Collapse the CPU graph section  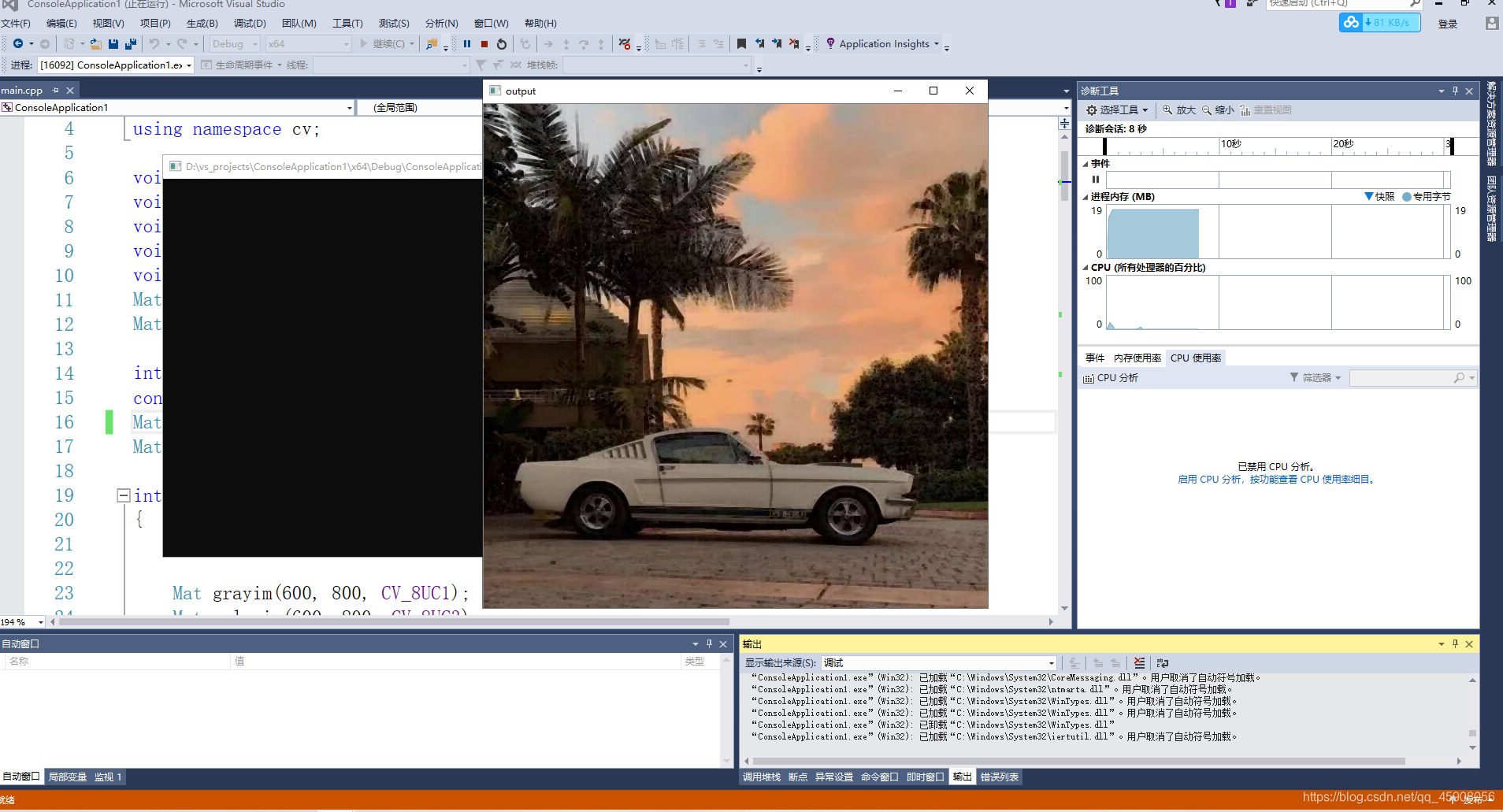point(1085,268)
